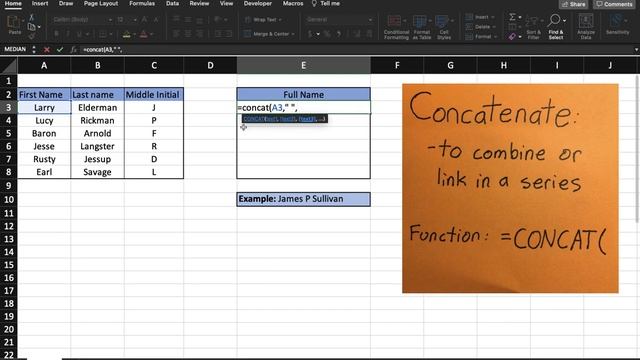Viewport: 640px width, 360px height.
Task: Open the Name Box stepper arrows
Action: tap(33, 49)
